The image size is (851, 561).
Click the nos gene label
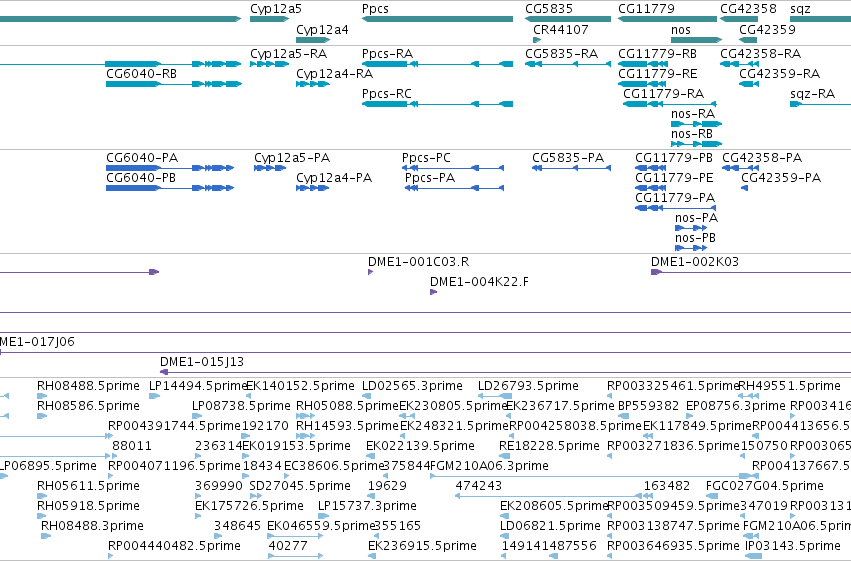tap(681, 29)
